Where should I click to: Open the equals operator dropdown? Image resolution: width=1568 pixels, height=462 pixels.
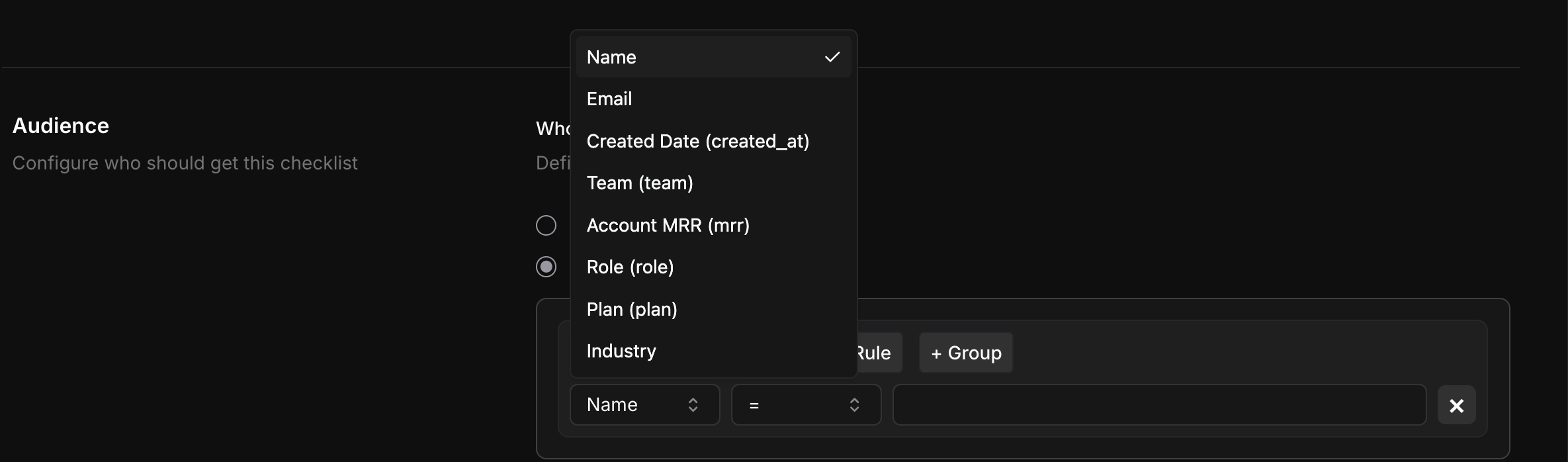coord(805,405)
